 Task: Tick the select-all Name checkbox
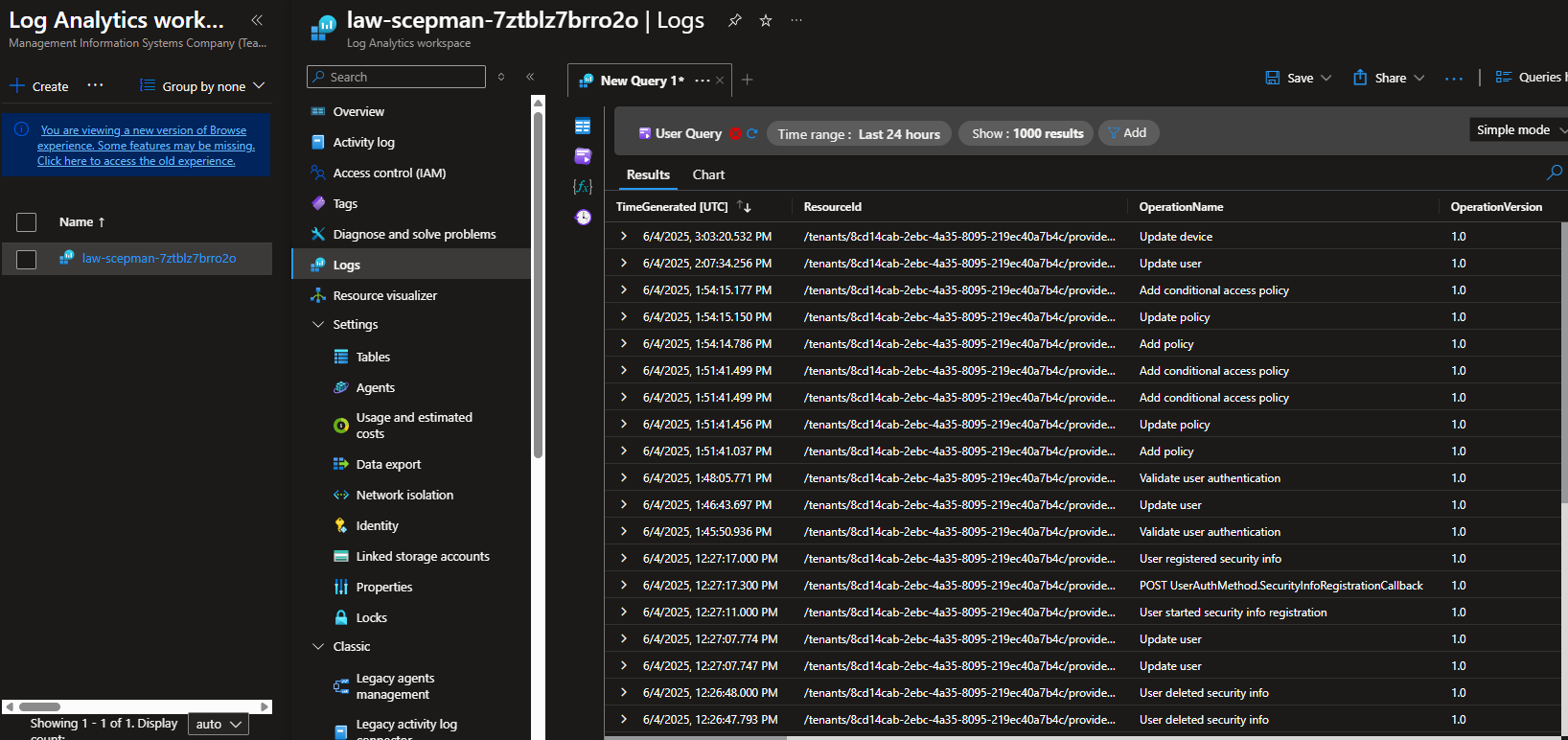(x=27, y=222)
